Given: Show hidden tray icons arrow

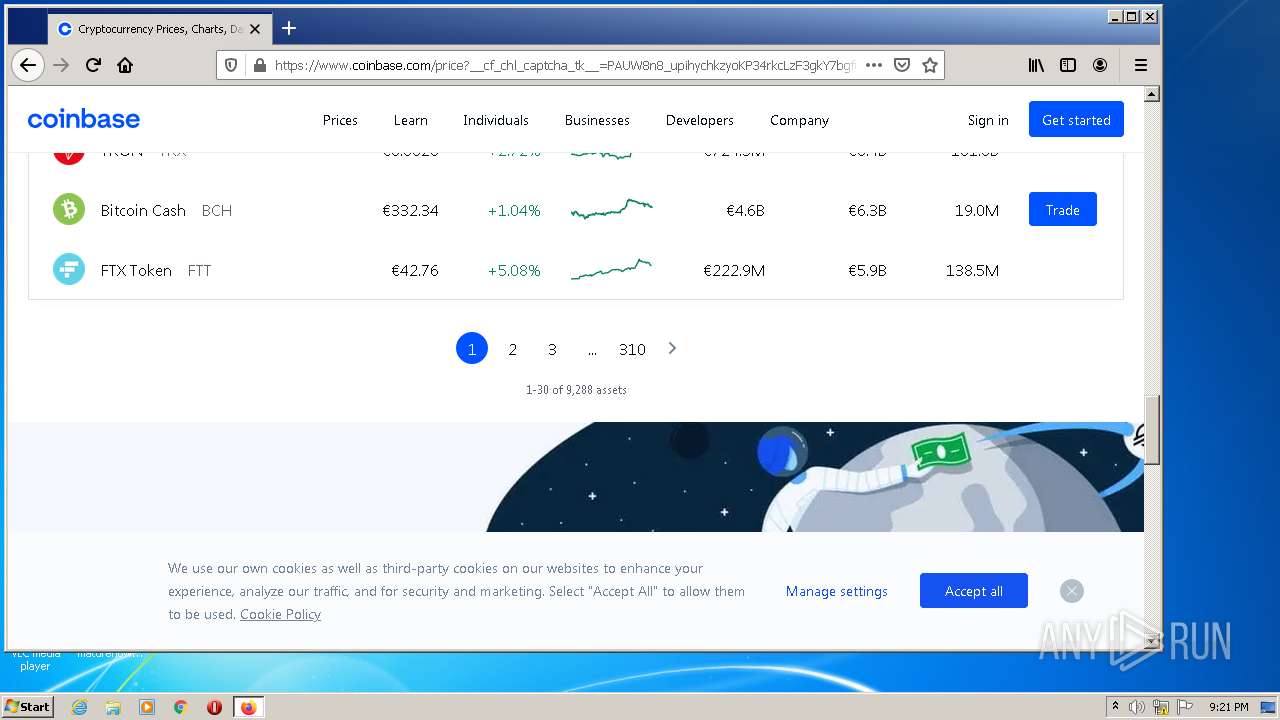Looking at the screenshot, I should 1115,706.
